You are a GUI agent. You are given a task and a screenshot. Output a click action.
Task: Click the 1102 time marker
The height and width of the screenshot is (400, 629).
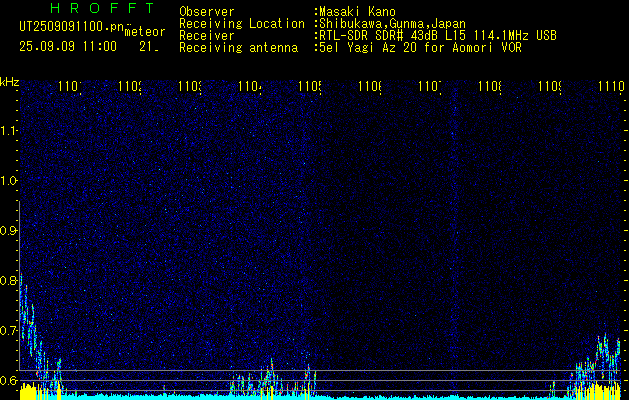coord(130,86)
